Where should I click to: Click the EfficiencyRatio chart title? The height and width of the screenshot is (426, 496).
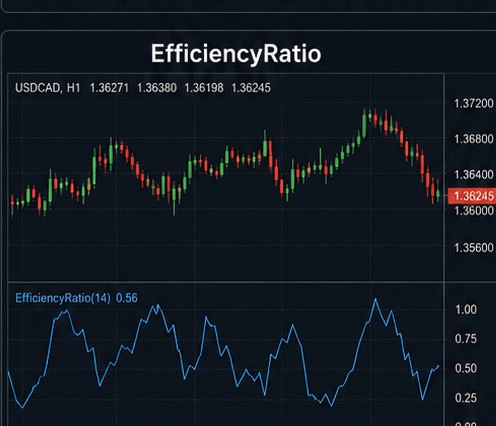[236, 54]
